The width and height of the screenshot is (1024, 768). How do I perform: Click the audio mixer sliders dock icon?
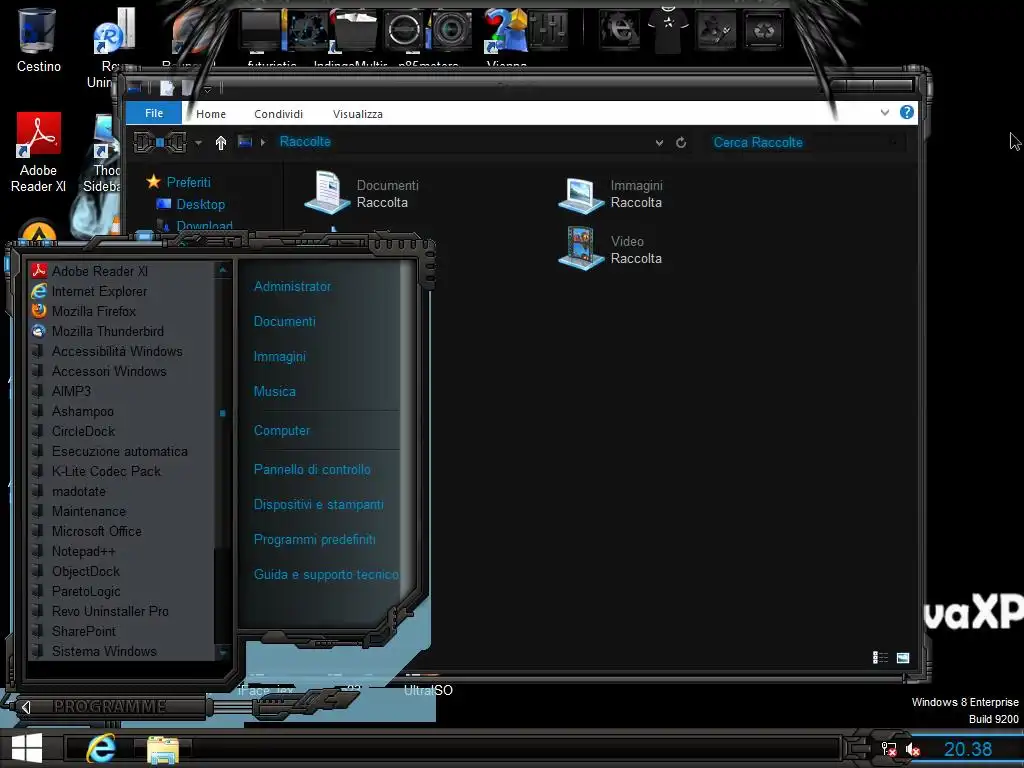pyautogui.click(x=549, y=29)
